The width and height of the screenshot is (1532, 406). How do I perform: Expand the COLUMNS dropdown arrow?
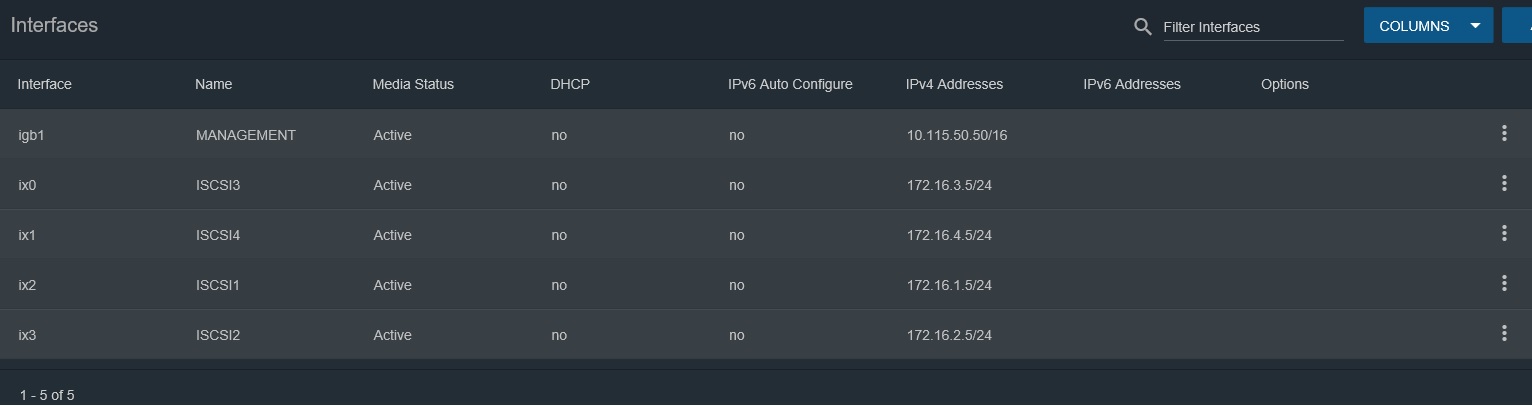[1475, 26]
